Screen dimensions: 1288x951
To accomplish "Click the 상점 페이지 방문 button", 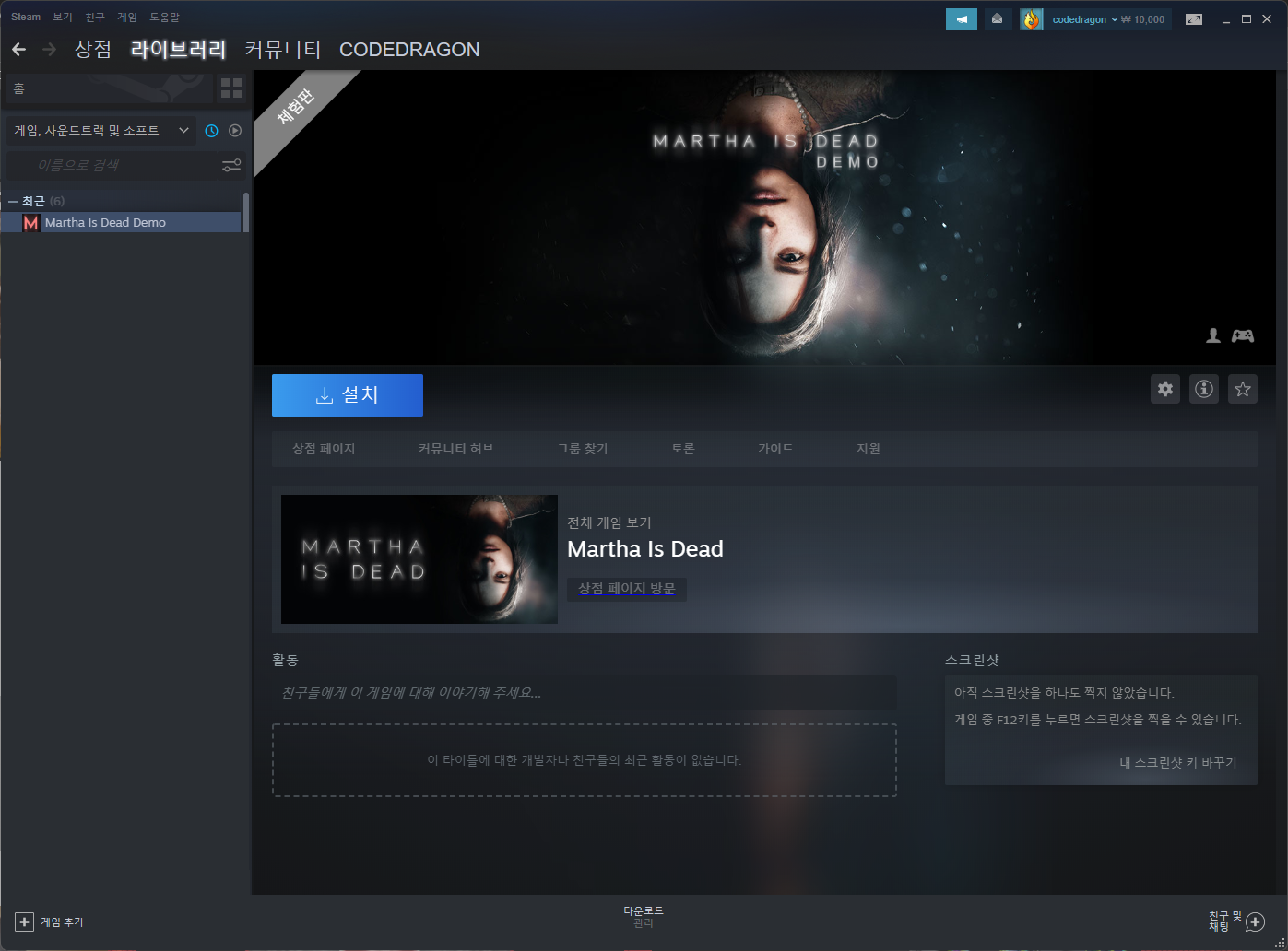I will (x=627, y=589).
